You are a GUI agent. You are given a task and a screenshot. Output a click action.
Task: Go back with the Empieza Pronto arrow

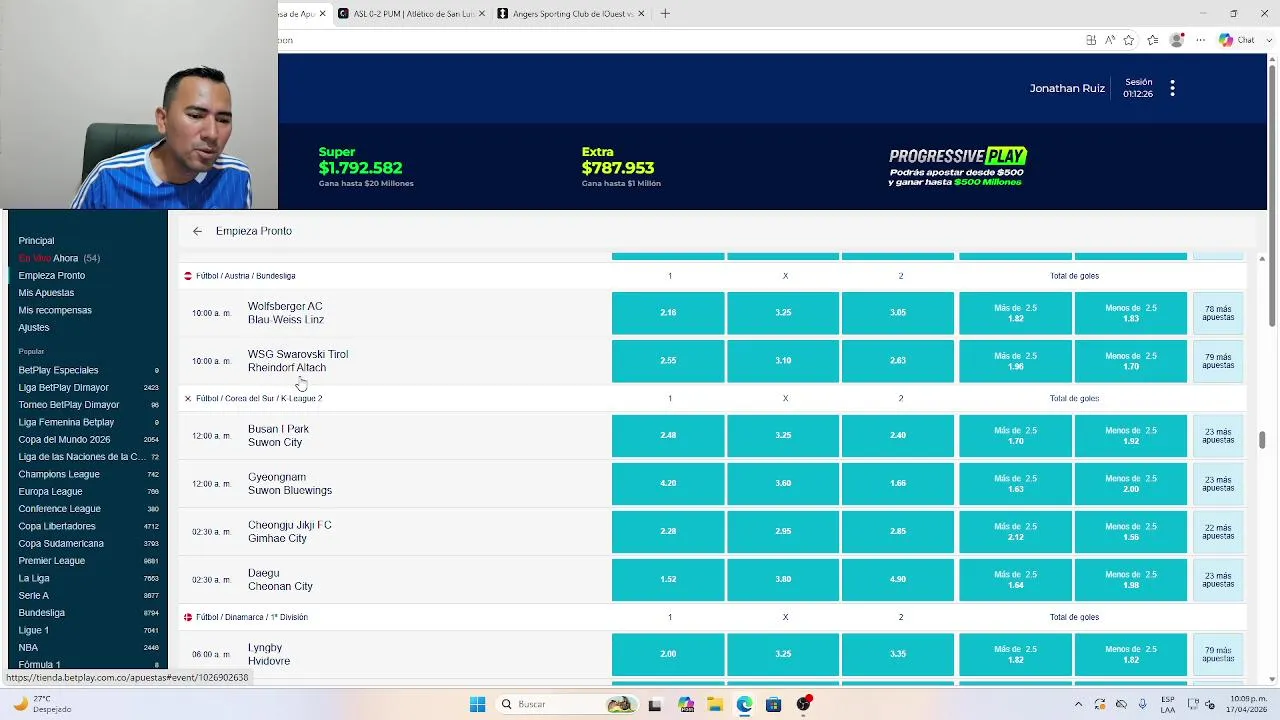(x=197, y=231)
